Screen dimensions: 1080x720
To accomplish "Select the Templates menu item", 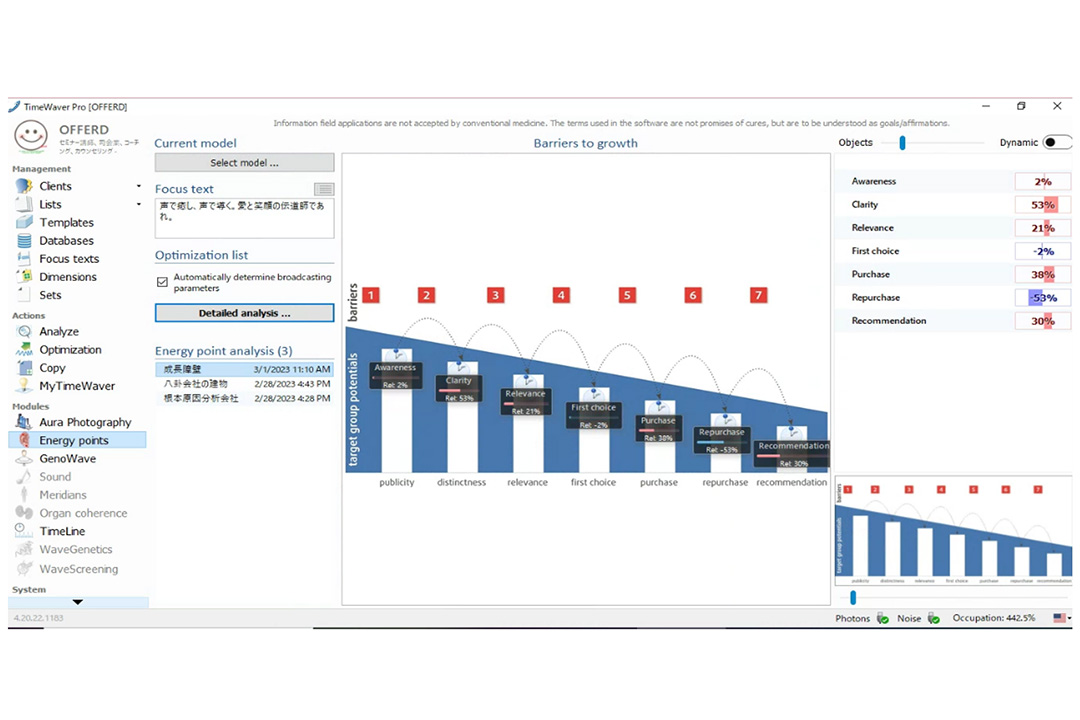I will coord(66,223).
